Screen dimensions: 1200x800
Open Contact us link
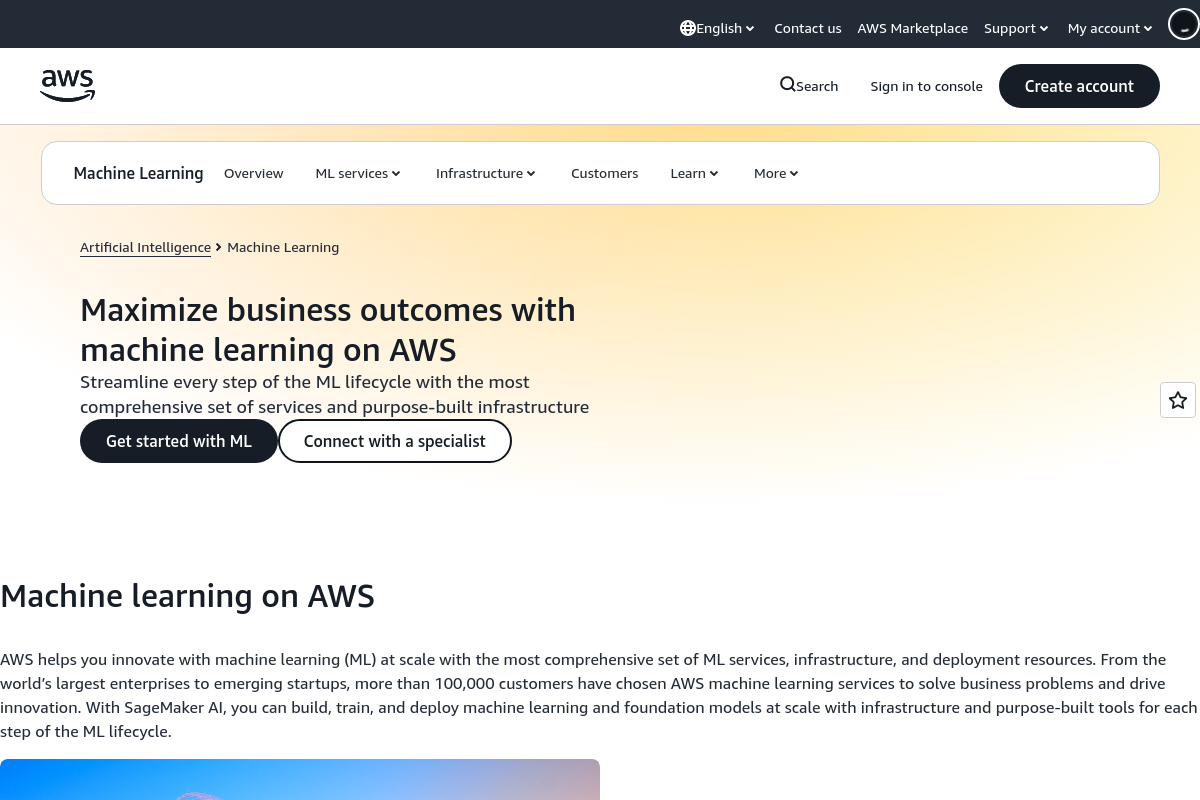(x=807, y=28)
